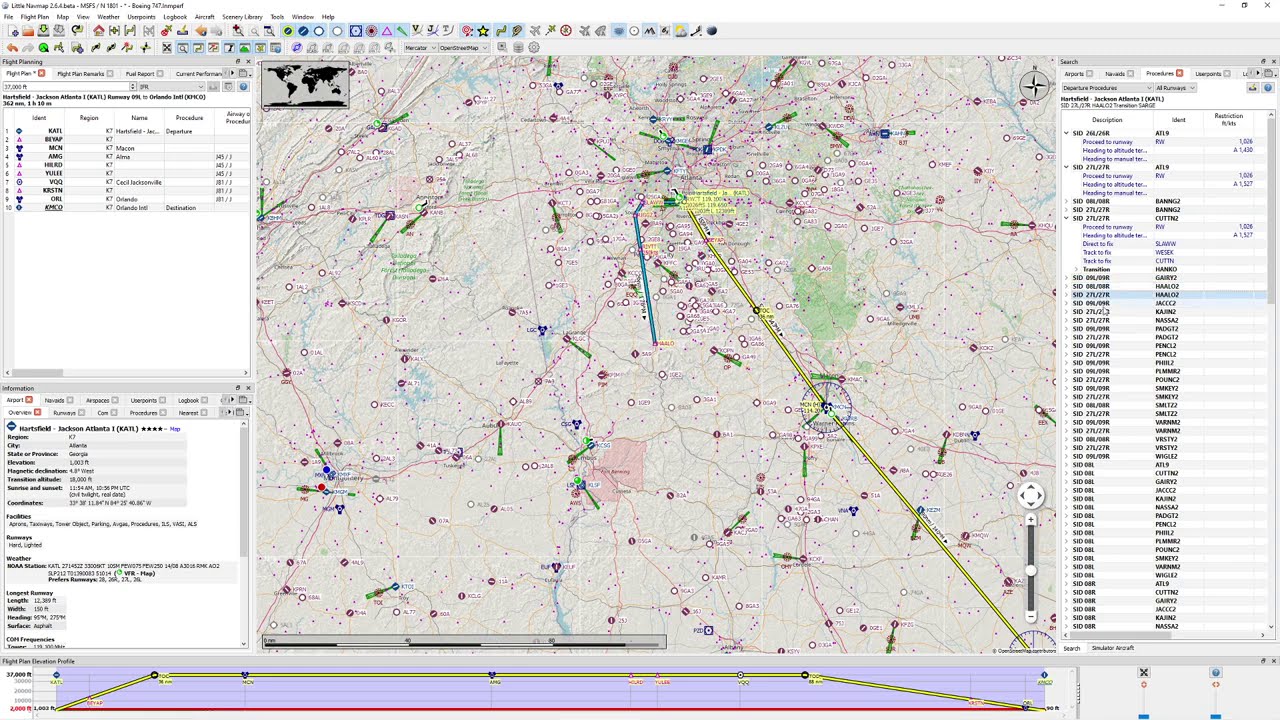Click the compass north-arrow aircraft icon on map
Screen dimensions: 1280x720
(1034, 86)
